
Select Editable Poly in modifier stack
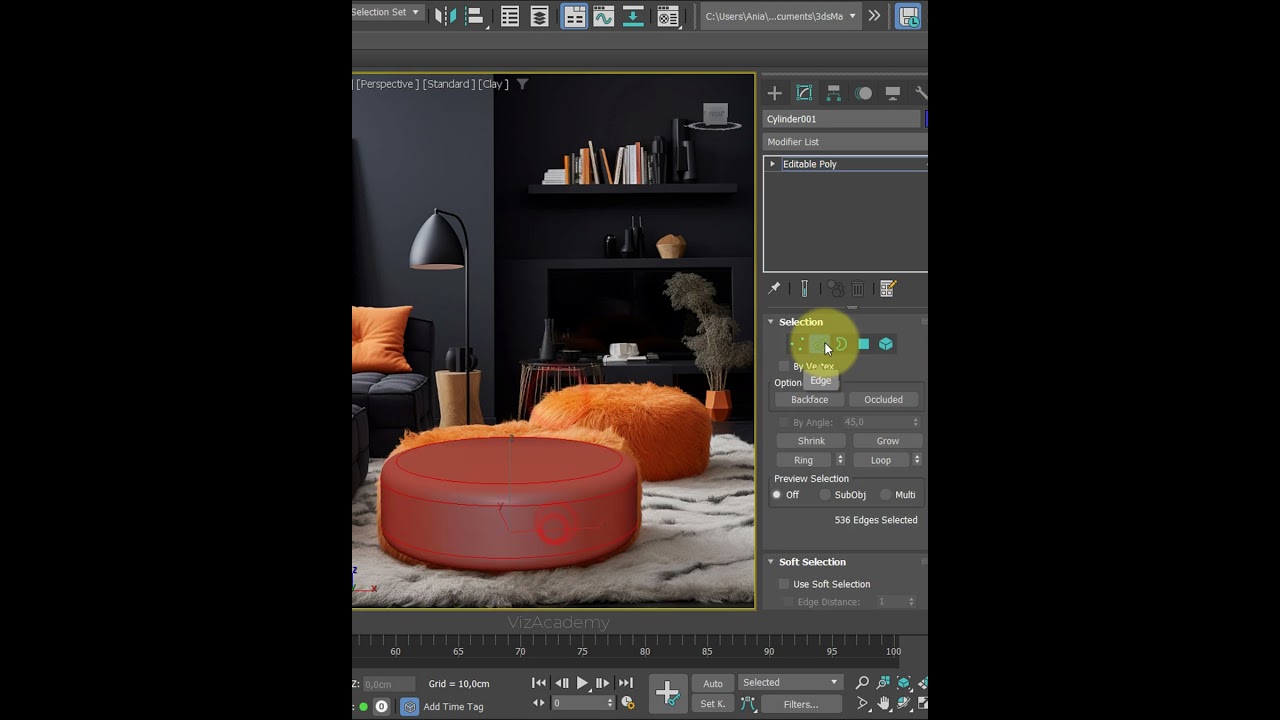click(x=810, y=164)
